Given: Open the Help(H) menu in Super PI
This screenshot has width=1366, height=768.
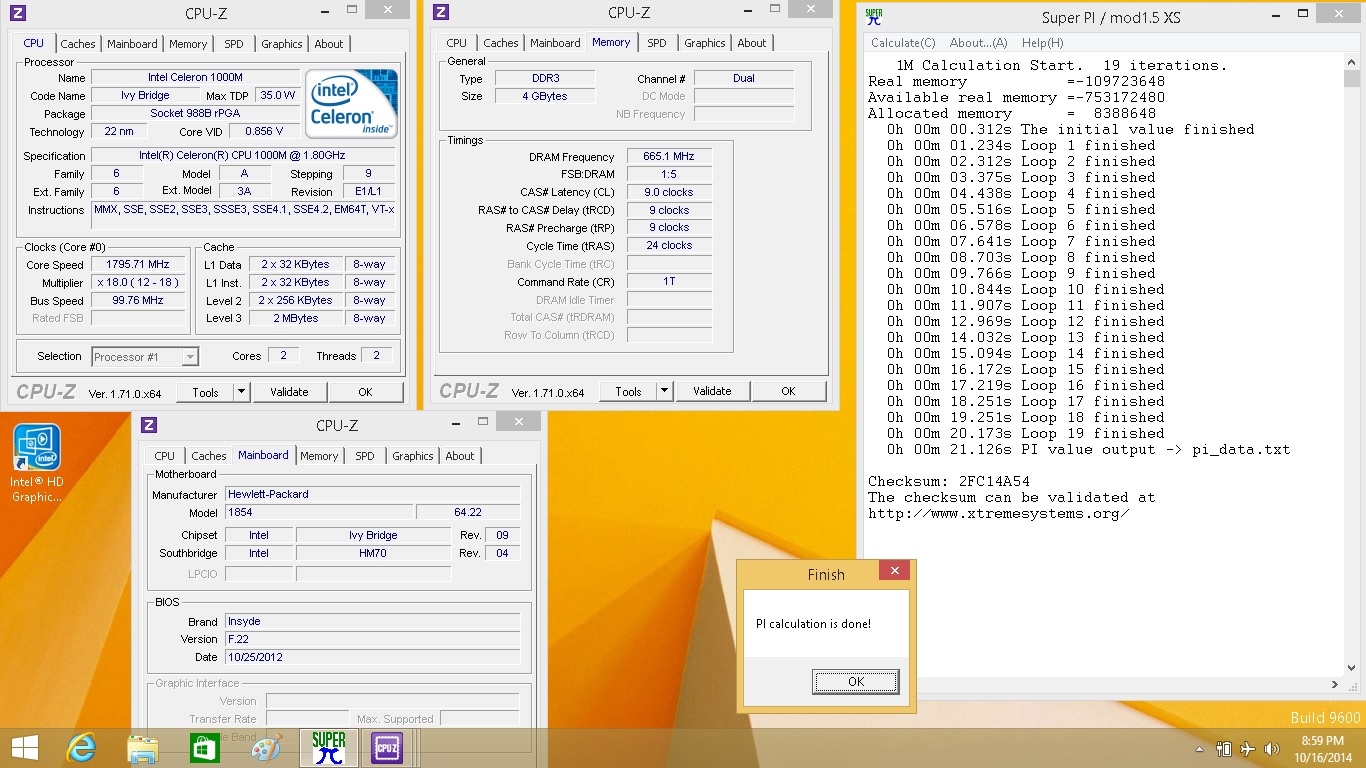Looking at the screenshot, I should [x=1043, y=43].
